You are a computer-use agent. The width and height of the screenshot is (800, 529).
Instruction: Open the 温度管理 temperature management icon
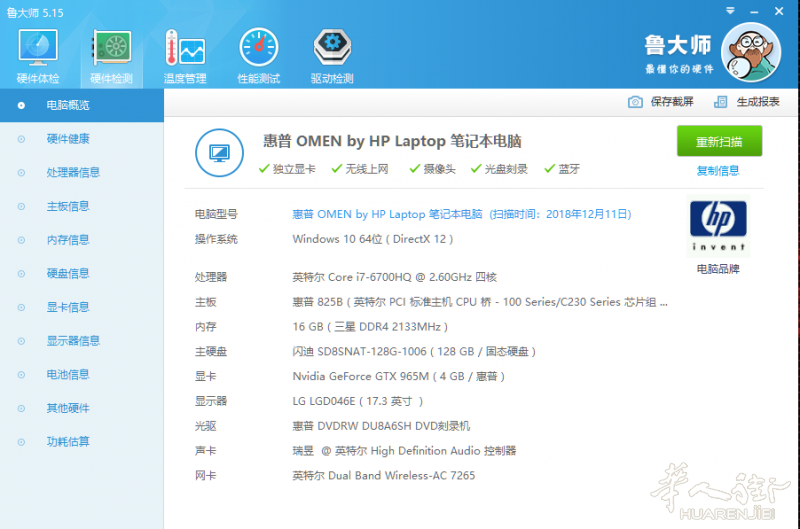(185, 56)
